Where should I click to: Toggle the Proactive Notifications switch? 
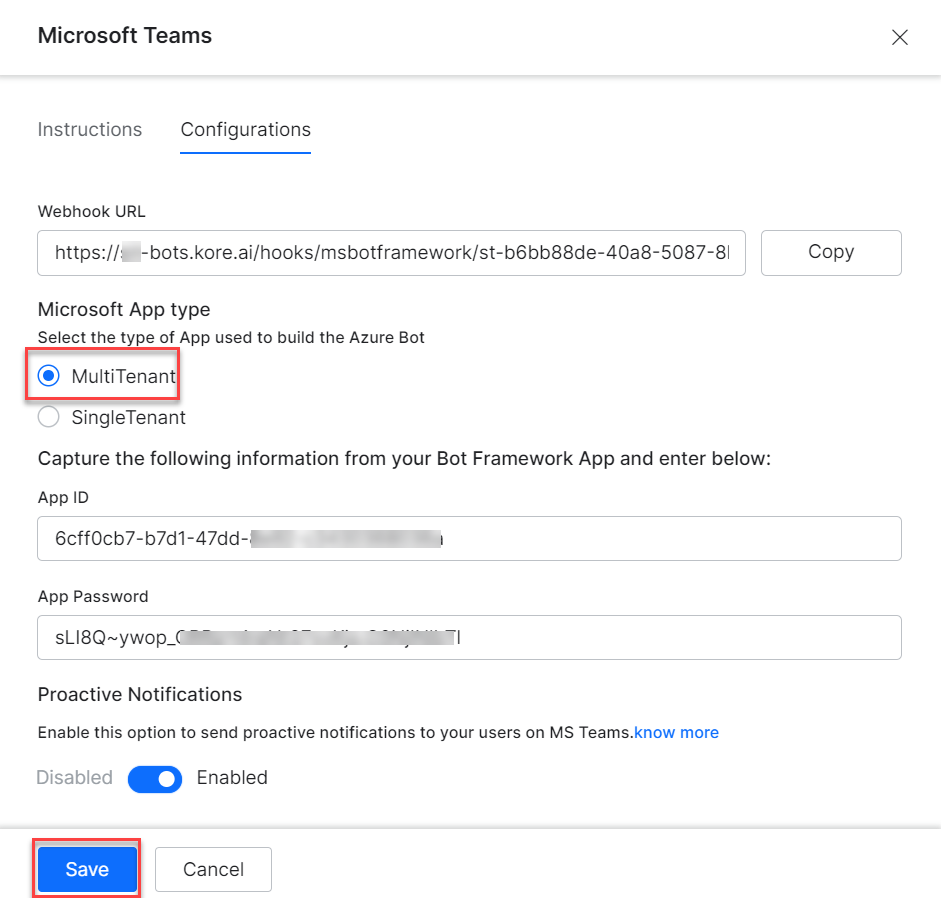click(155, 779)
